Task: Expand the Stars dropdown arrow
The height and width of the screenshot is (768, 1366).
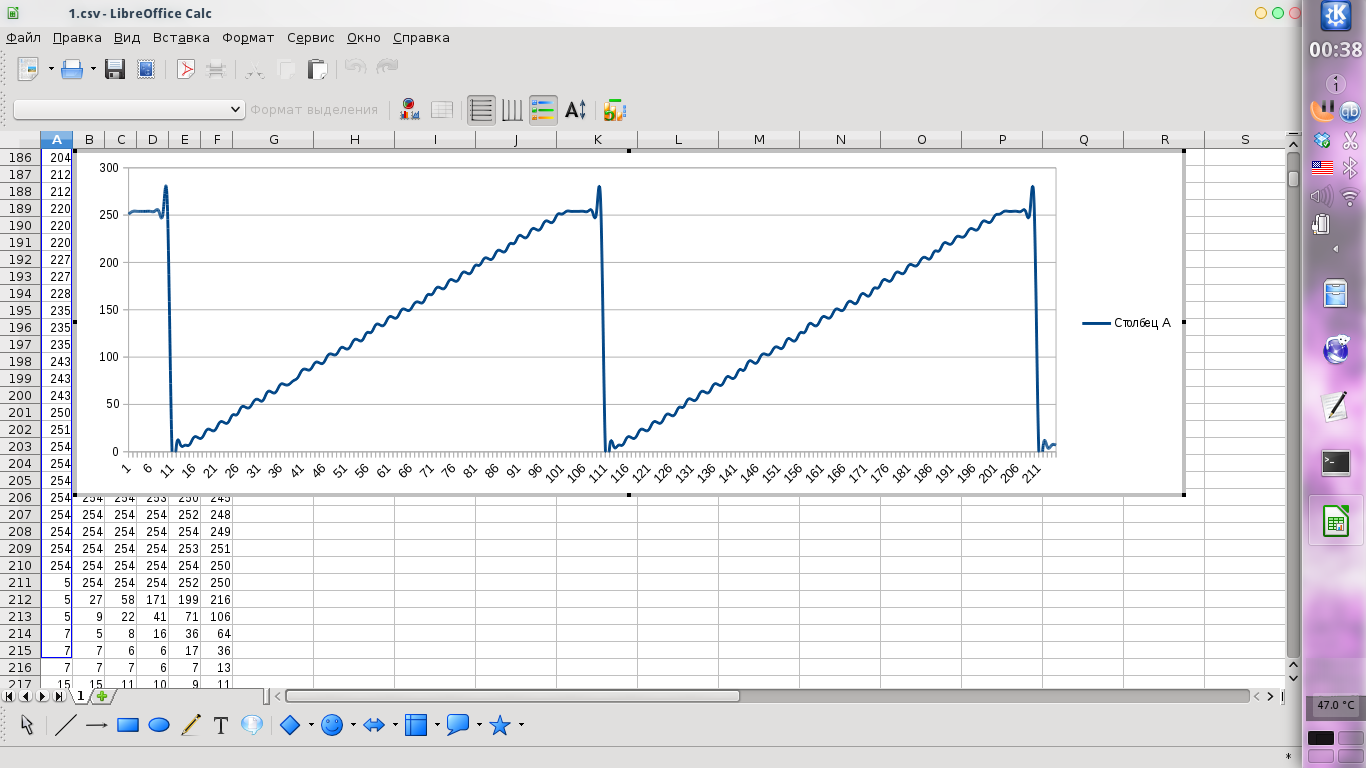Action: [x=521, y=725]
